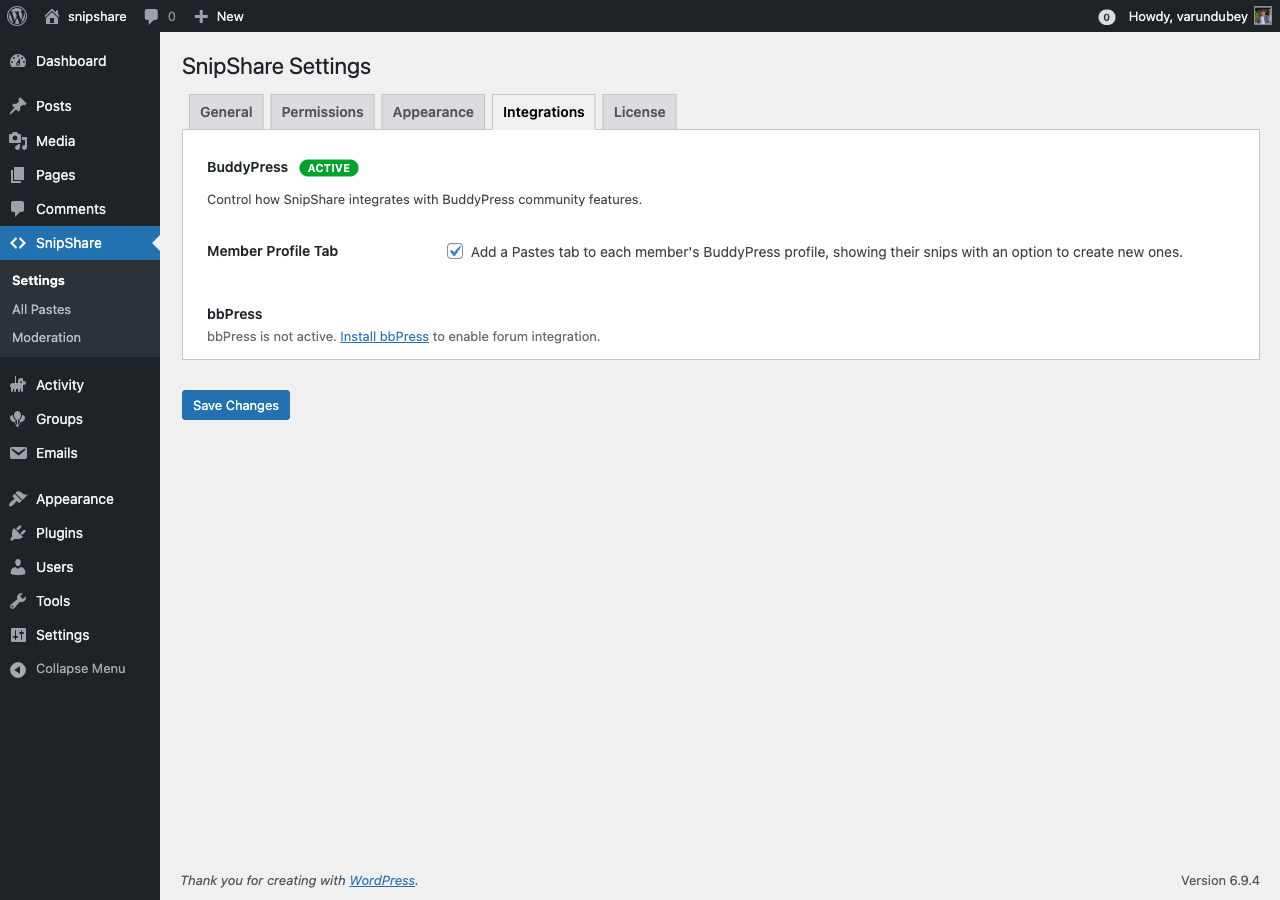This screenshot has height=900, width=1280.
Task: Follow the Install bbPress link
Action: [x=384, y=336]
